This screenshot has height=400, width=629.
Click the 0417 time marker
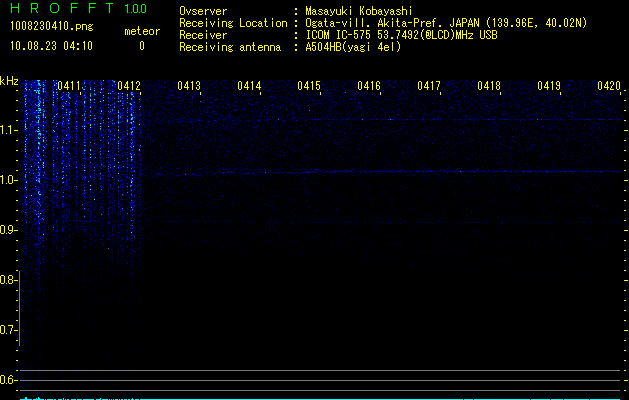(429, 86)
